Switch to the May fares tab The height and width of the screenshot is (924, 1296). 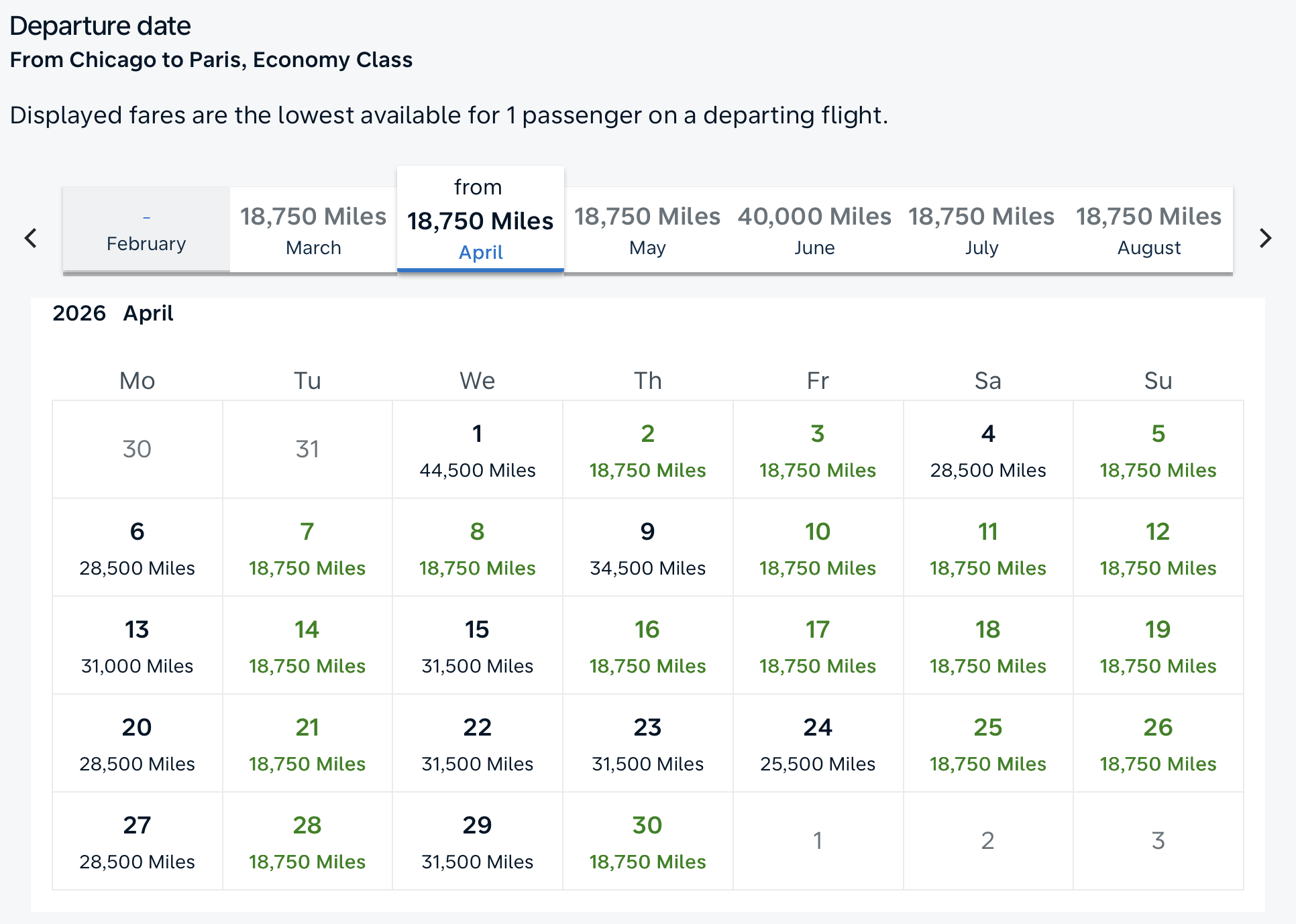coord(647,230)
